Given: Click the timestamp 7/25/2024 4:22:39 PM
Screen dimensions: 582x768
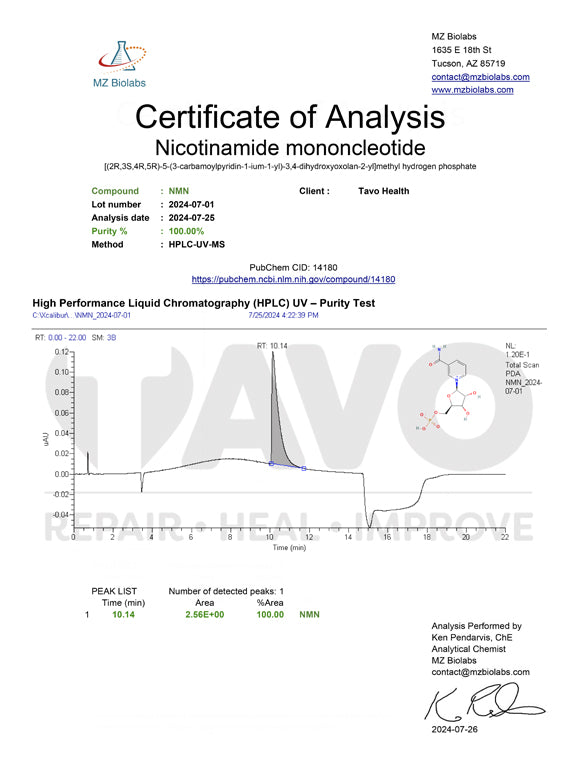Looking at the screenshot, I should tap(283, 315).
